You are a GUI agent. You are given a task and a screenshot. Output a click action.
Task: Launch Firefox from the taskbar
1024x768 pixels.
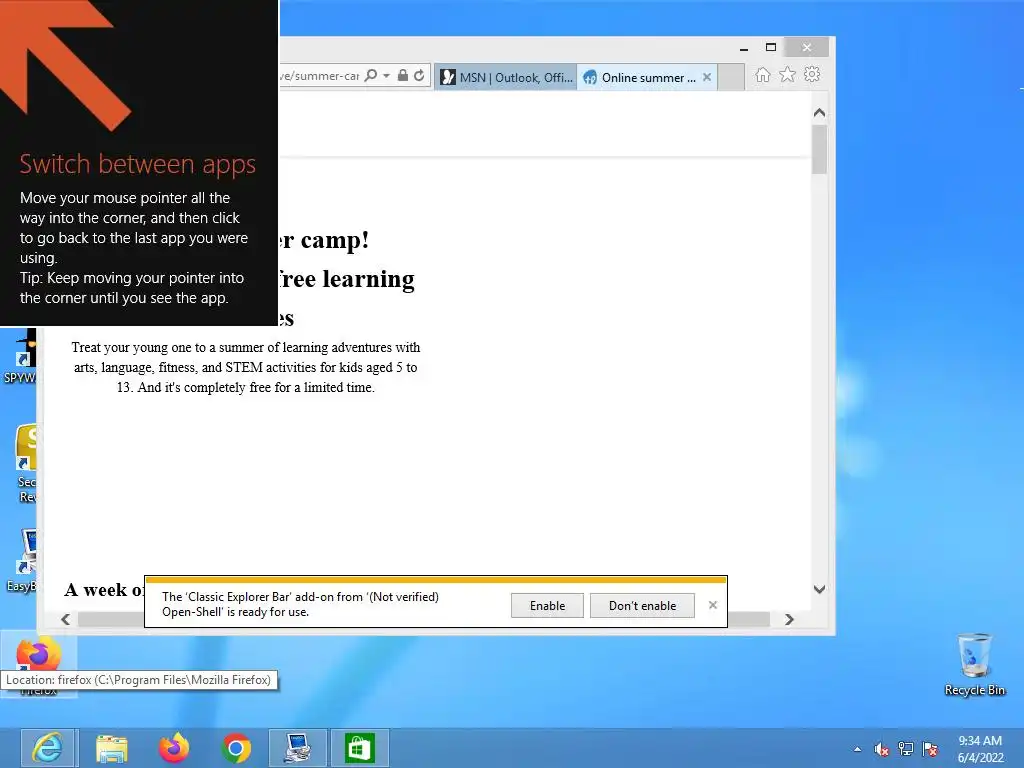coord(174,748)
